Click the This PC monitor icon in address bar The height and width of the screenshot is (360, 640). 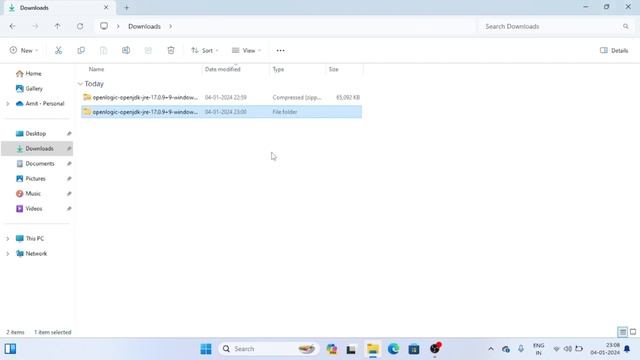tap(104, 26)
